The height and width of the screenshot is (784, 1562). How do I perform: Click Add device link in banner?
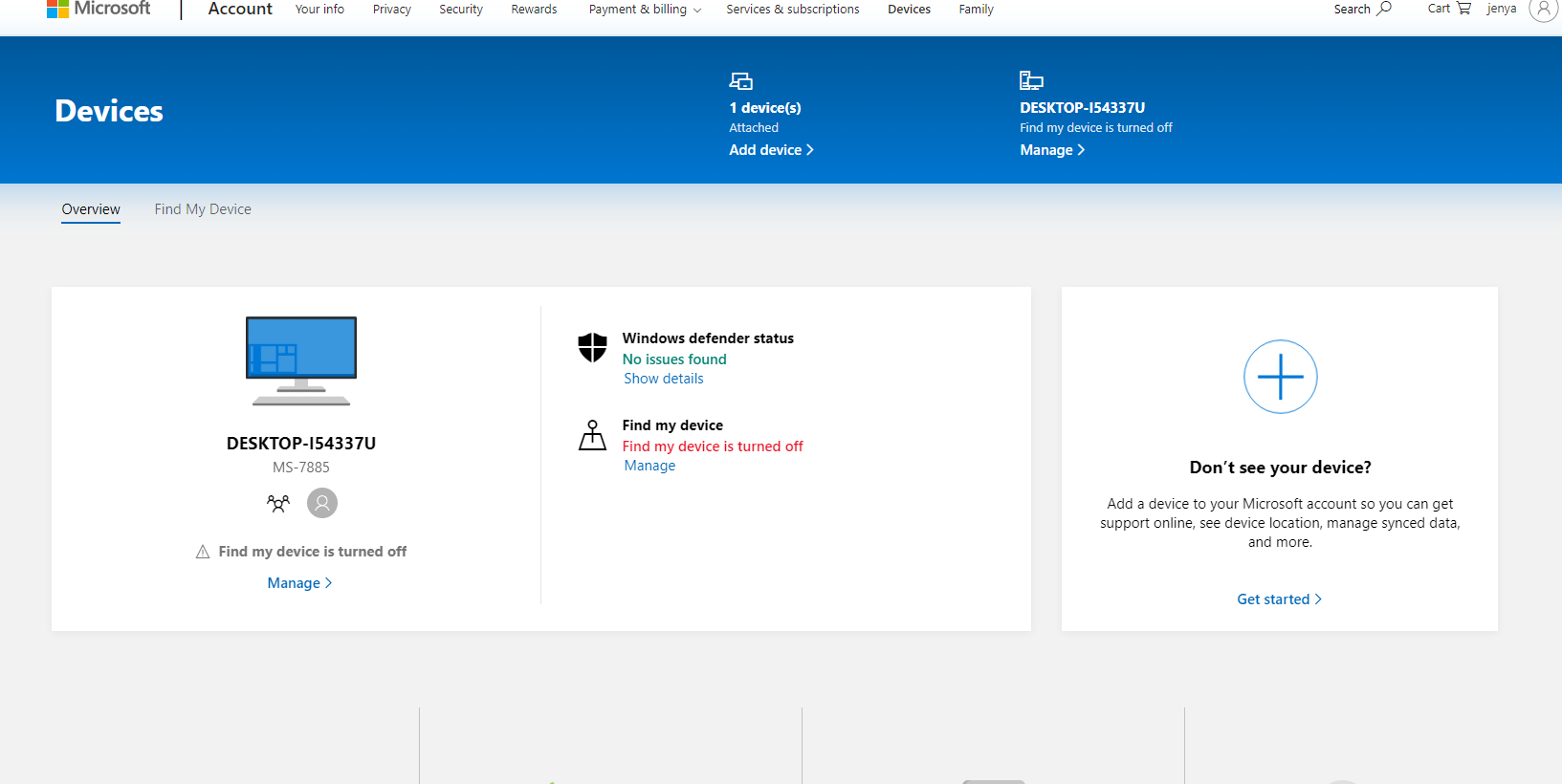[771, 150]
